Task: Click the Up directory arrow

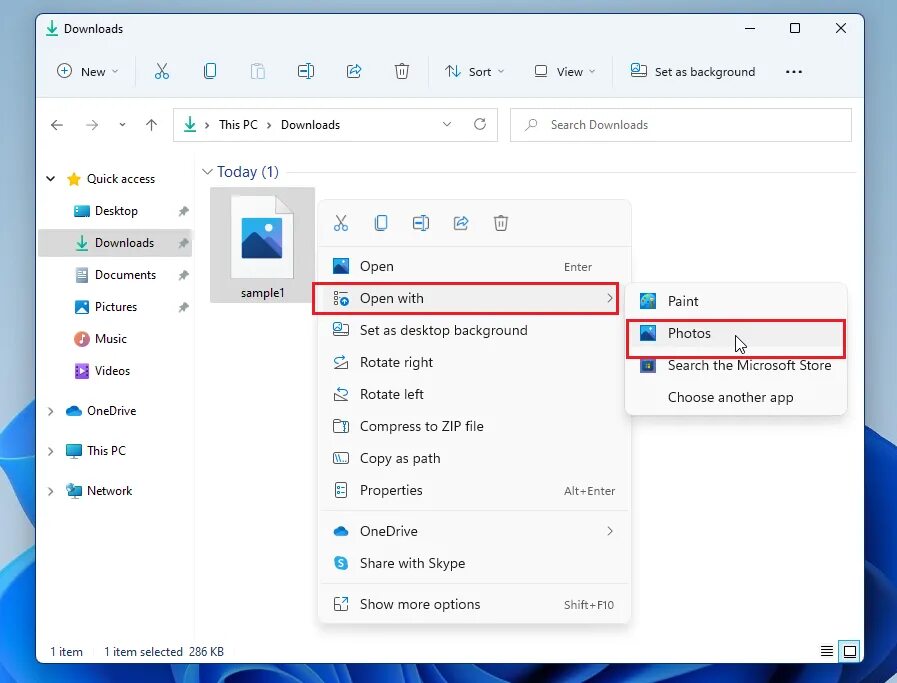Action: click(151, 125)
